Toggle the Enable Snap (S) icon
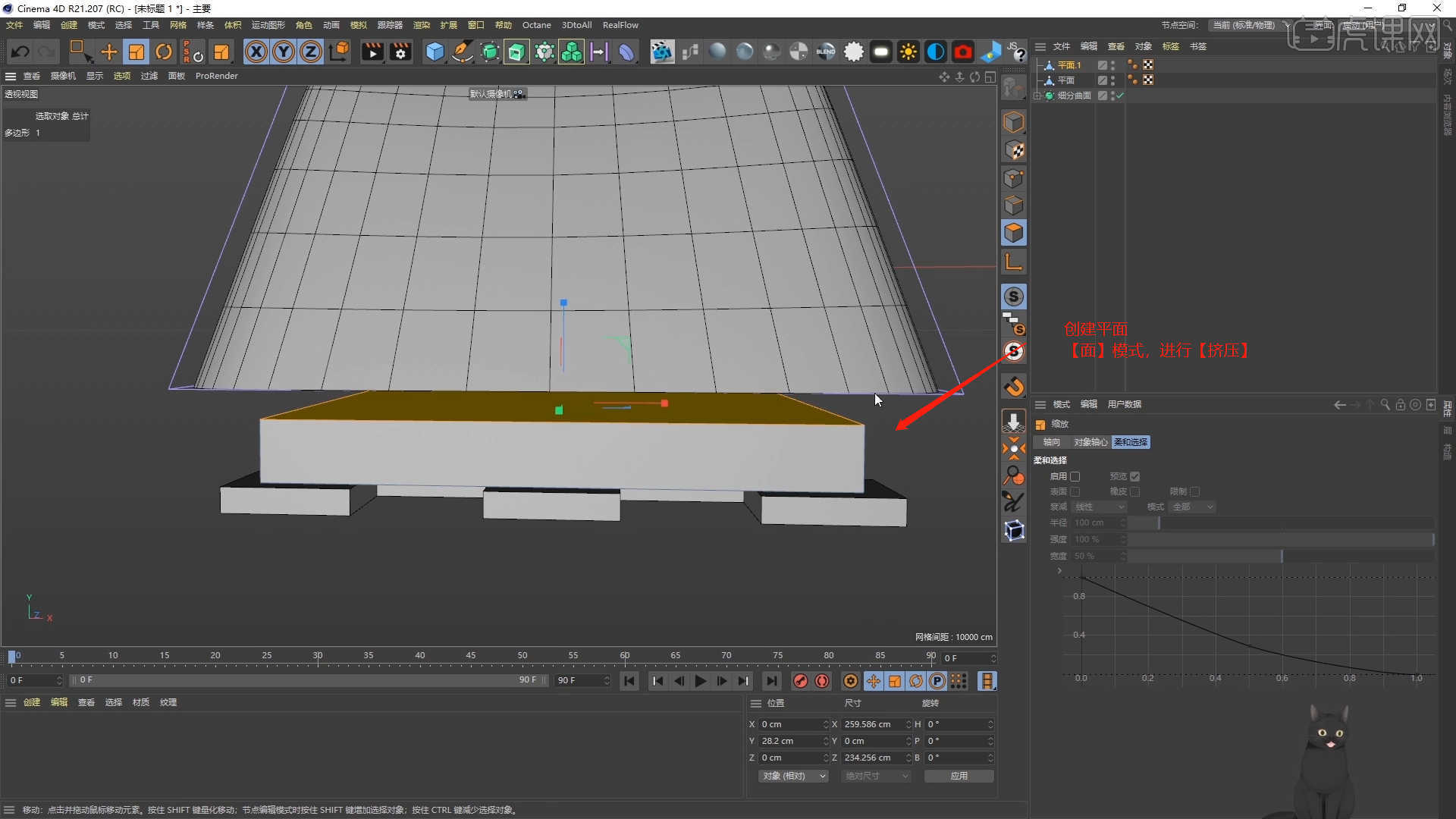The image size is (1456, 819). (x=1014, y=297)
